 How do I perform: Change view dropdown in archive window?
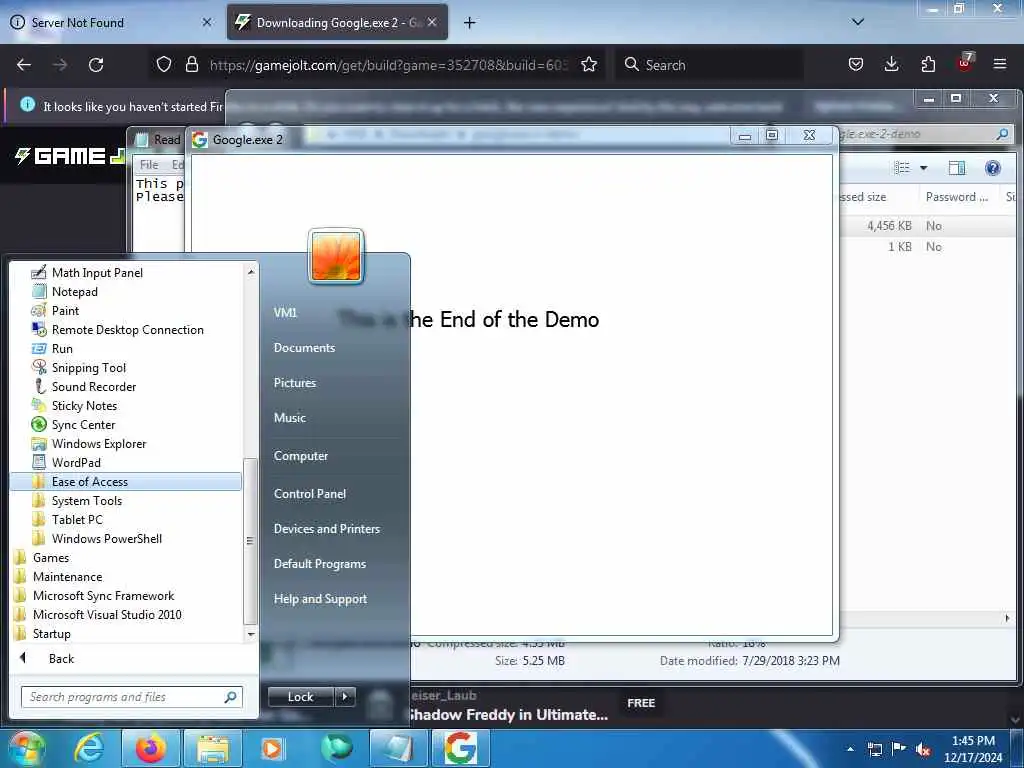tap(923, 168)
